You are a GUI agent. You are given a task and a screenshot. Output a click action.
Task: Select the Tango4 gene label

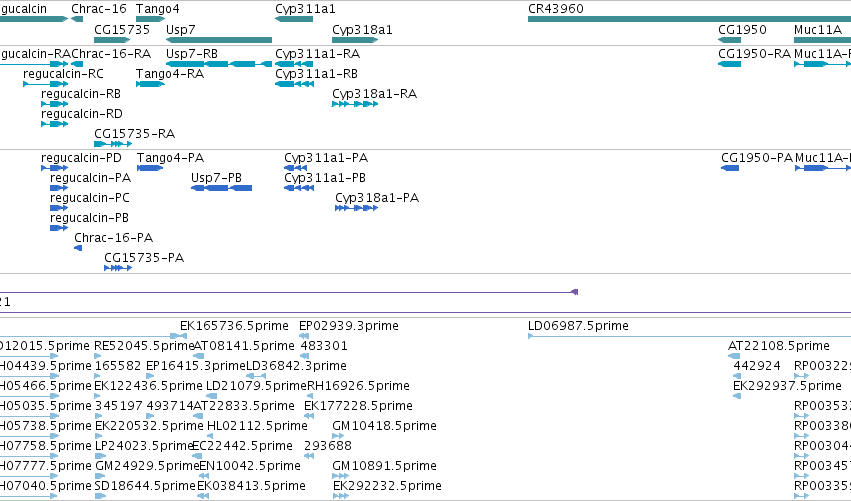pyautogui.click(x=157, y=9)
